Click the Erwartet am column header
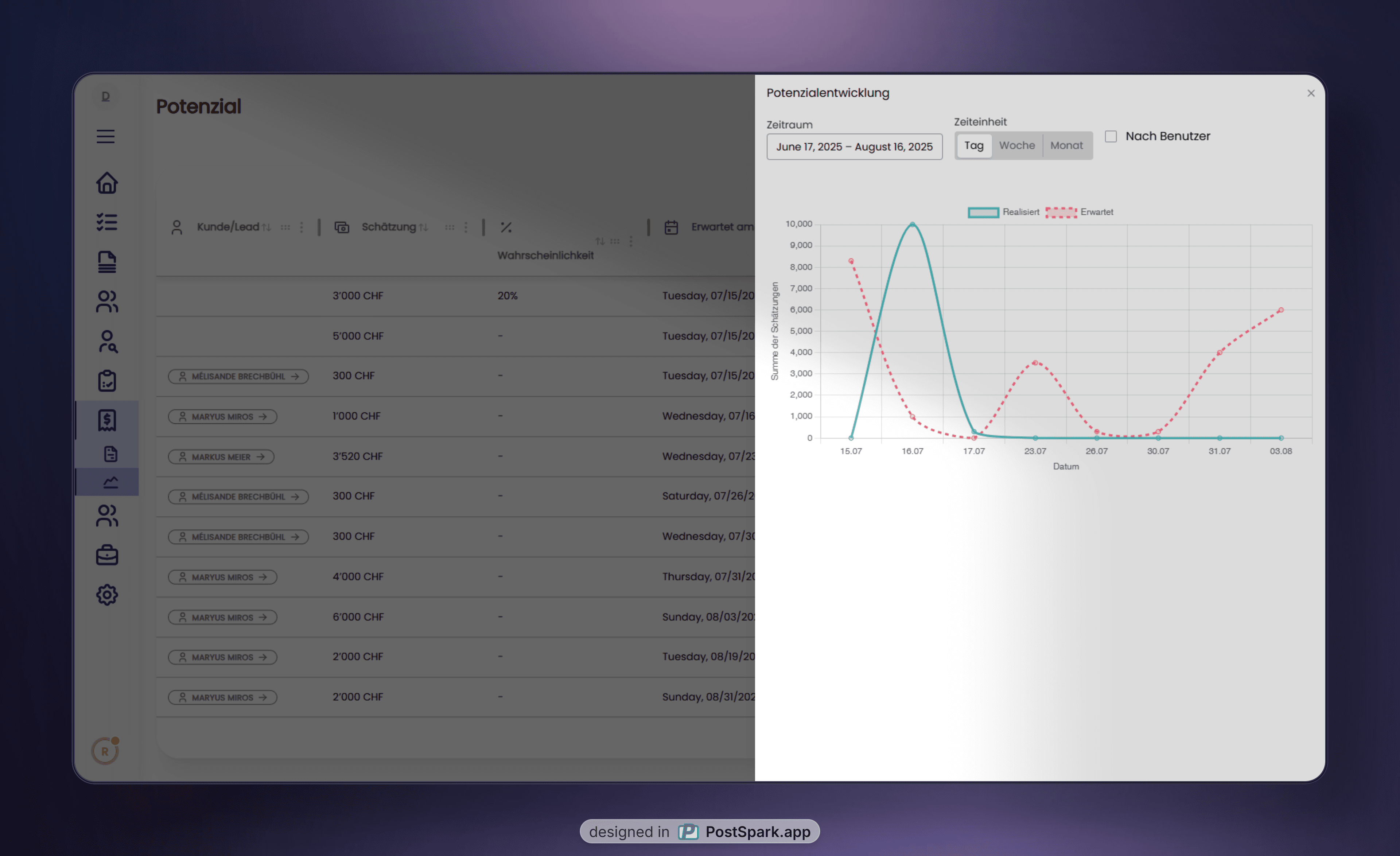Viewport: 1400px width, 856px height. (x=722, y=227)
